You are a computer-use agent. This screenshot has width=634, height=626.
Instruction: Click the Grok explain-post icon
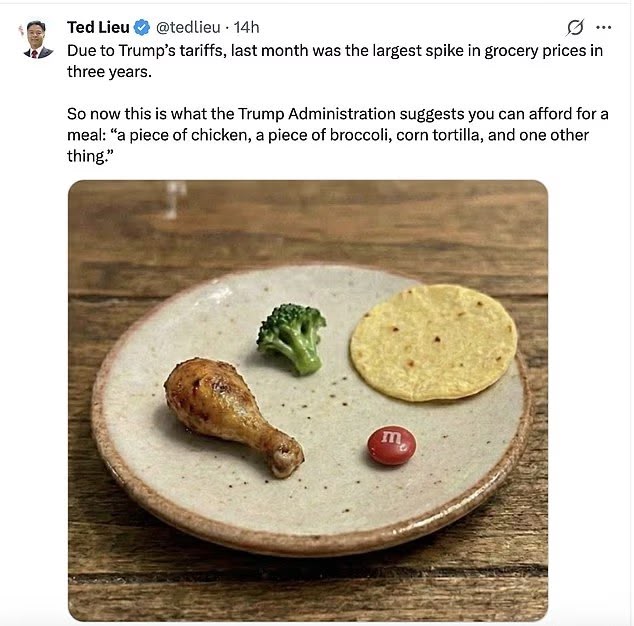coord(575,27)
